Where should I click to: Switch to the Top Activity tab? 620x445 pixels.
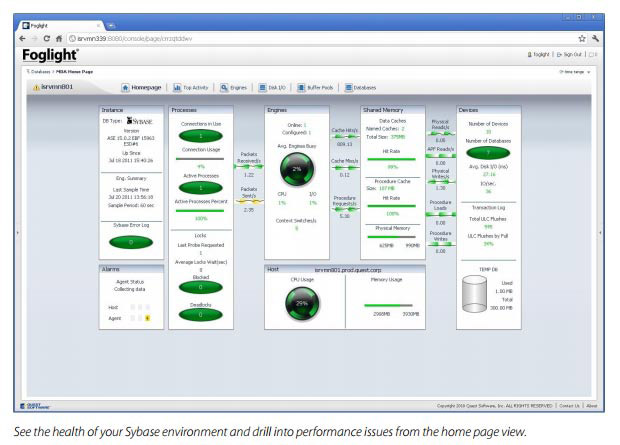click(x=191, y=87)
